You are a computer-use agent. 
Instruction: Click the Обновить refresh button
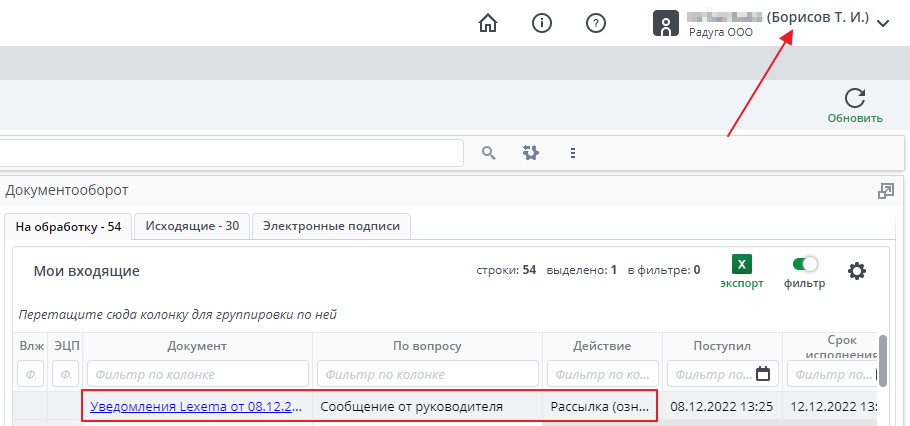(x=855, y=106)
